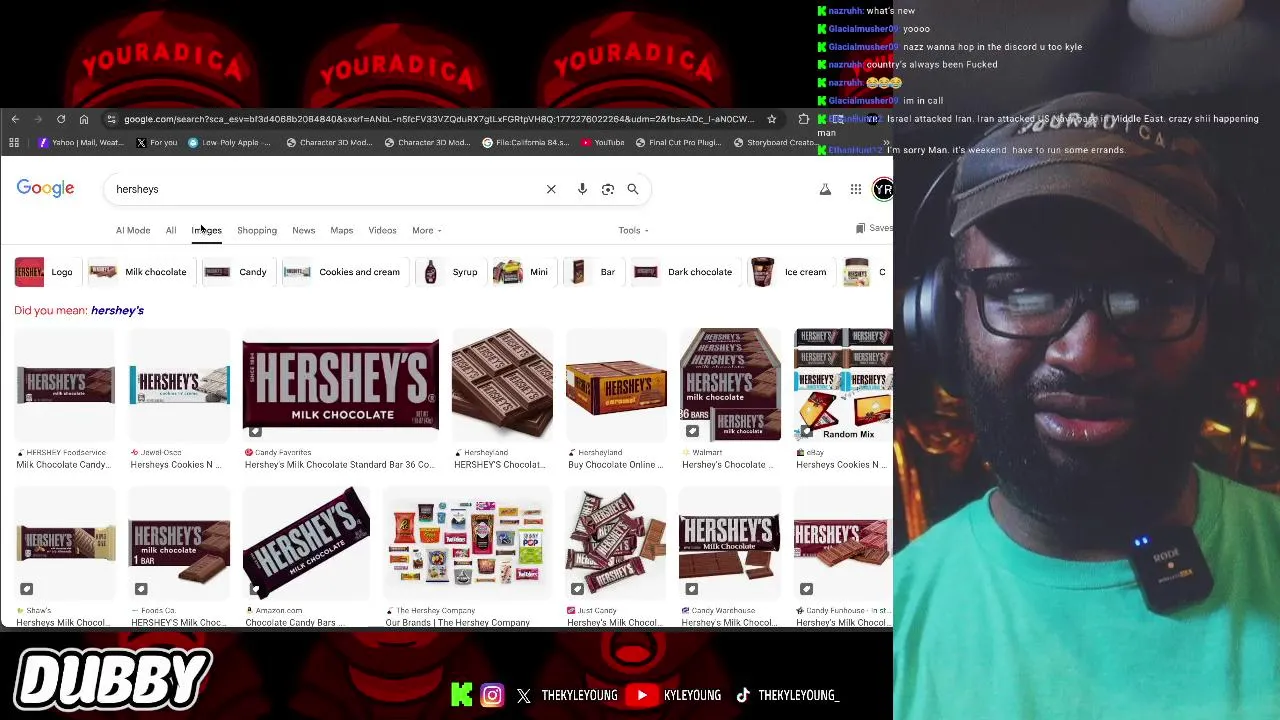Switch to AI Mode tab
The width and height of the screenshot is (1280, 720).
tap(133, 230)
